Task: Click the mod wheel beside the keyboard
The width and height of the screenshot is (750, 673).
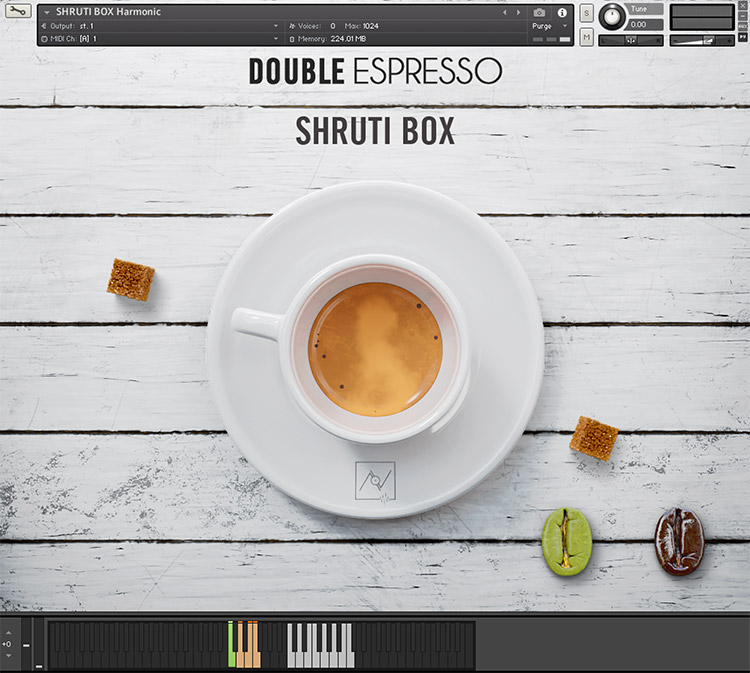Action: coord(39,644)
